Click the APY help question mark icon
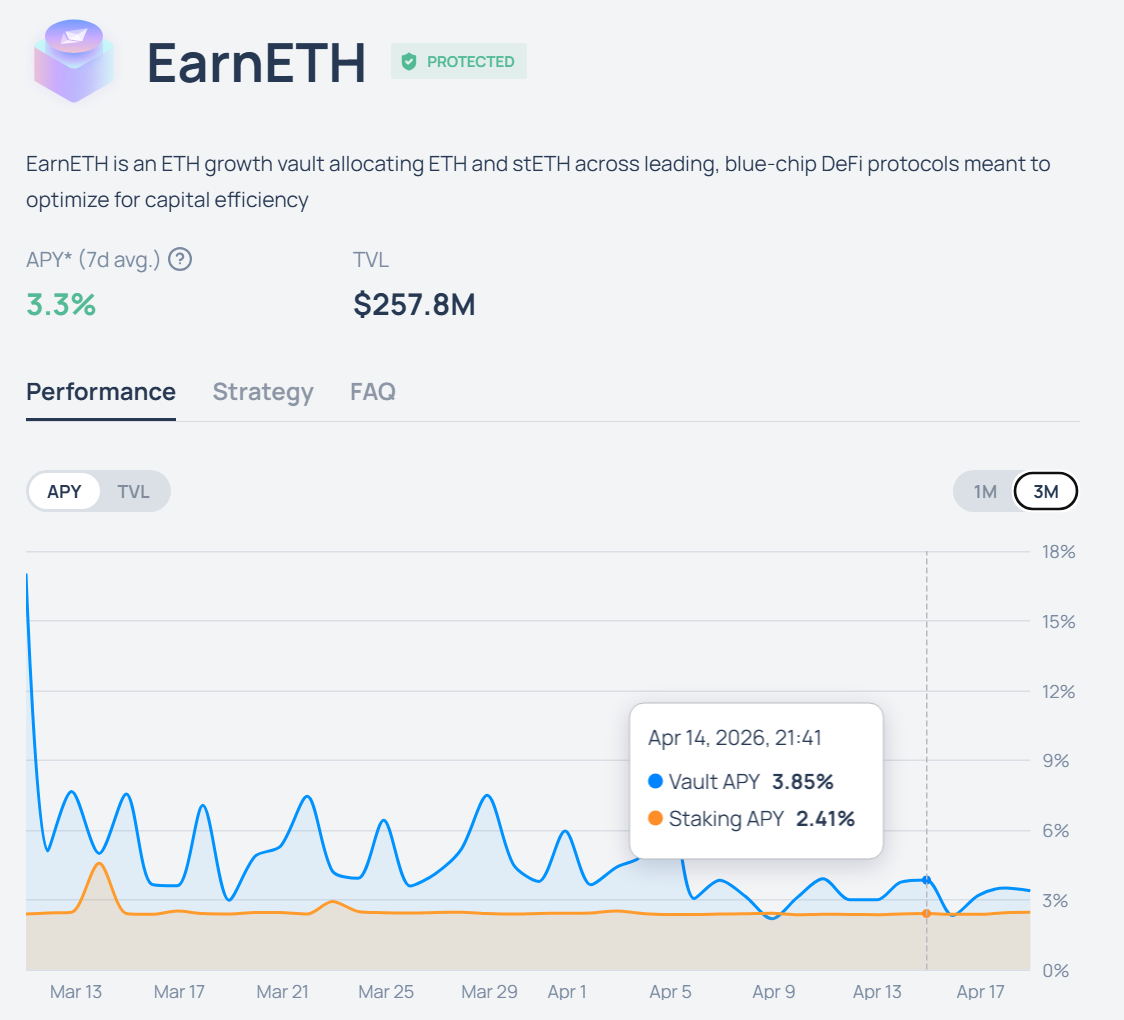 tap(180, 260)
